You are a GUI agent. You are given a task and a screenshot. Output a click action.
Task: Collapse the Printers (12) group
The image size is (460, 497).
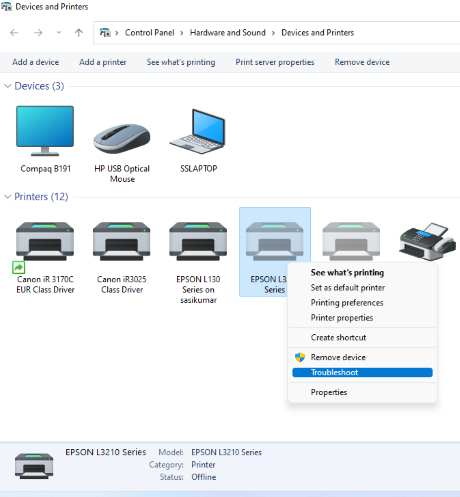(7, 197)
